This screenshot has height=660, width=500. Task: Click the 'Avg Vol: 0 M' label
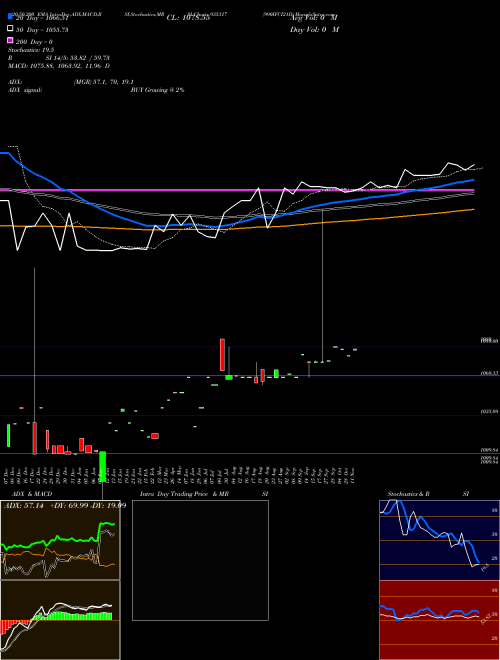click(313, 18)
